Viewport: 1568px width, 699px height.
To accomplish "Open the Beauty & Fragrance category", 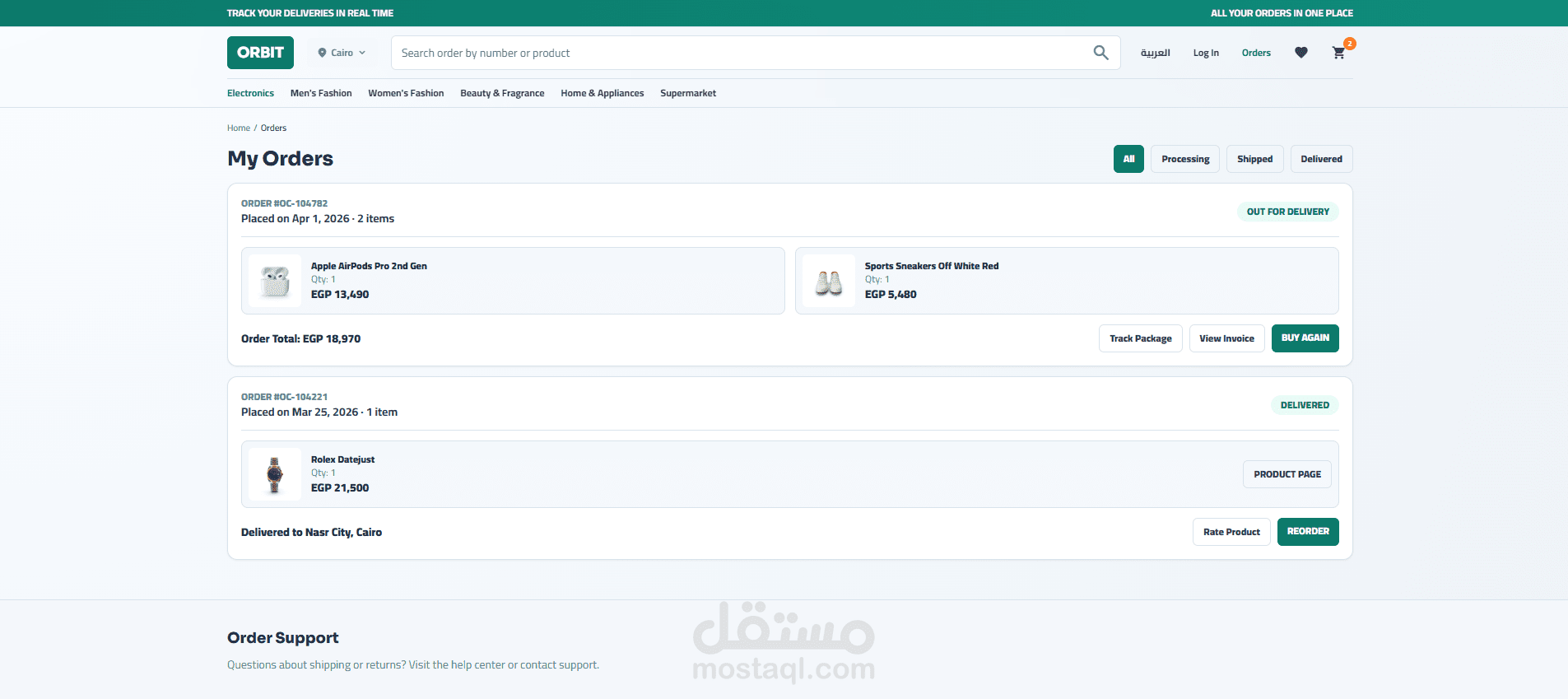I will pos(502,93).
